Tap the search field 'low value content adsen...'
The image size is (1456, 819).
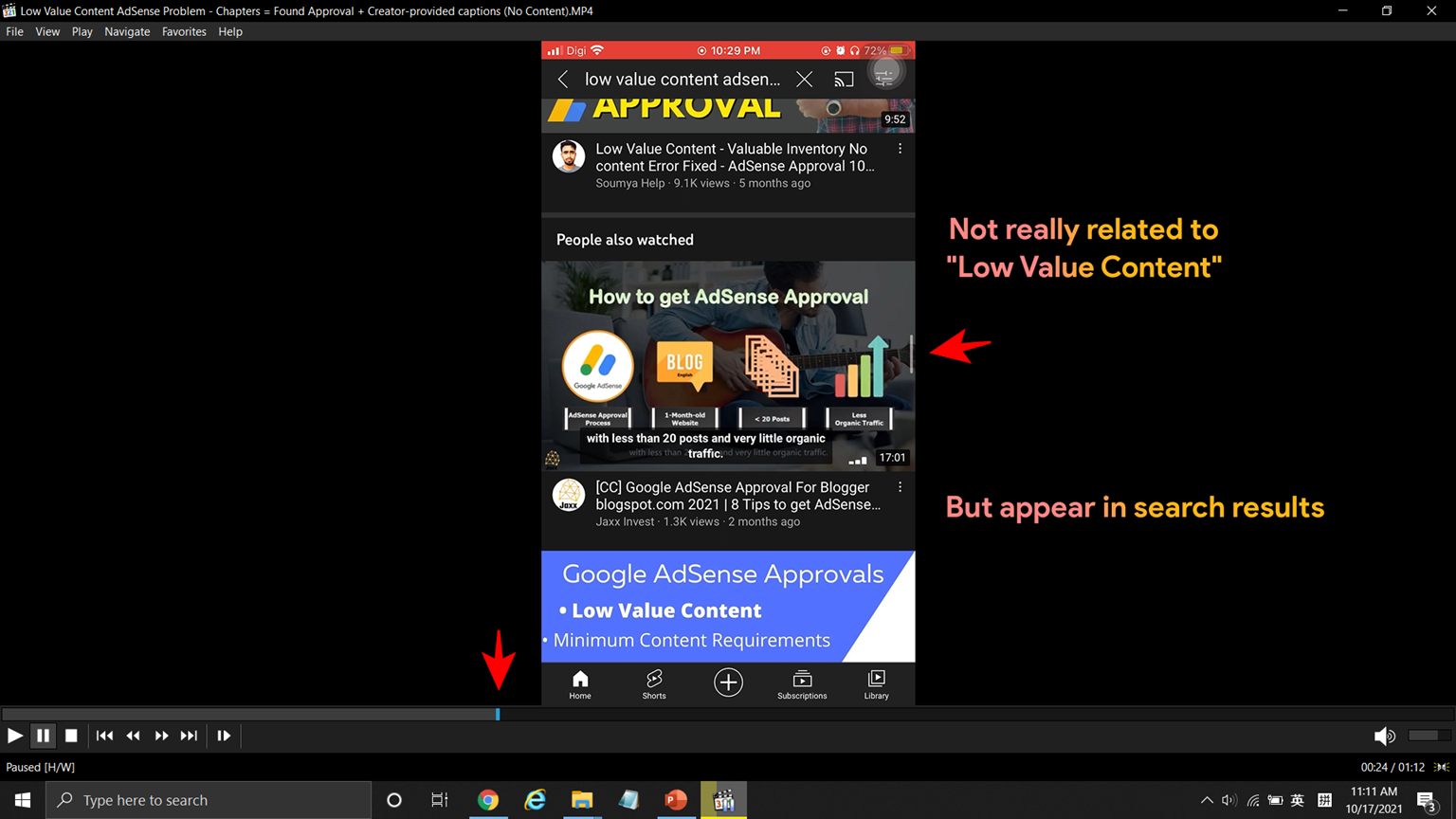tap(682, 80)
